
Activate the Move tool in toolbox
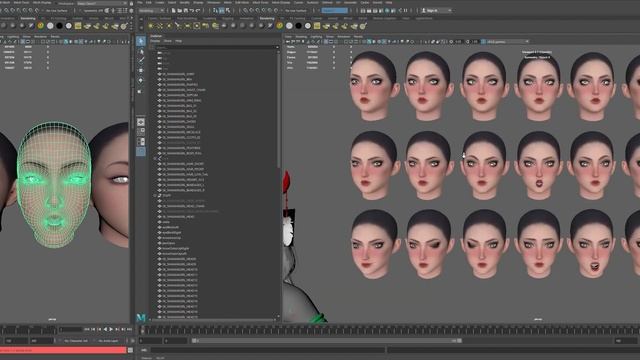coord(141,70)
